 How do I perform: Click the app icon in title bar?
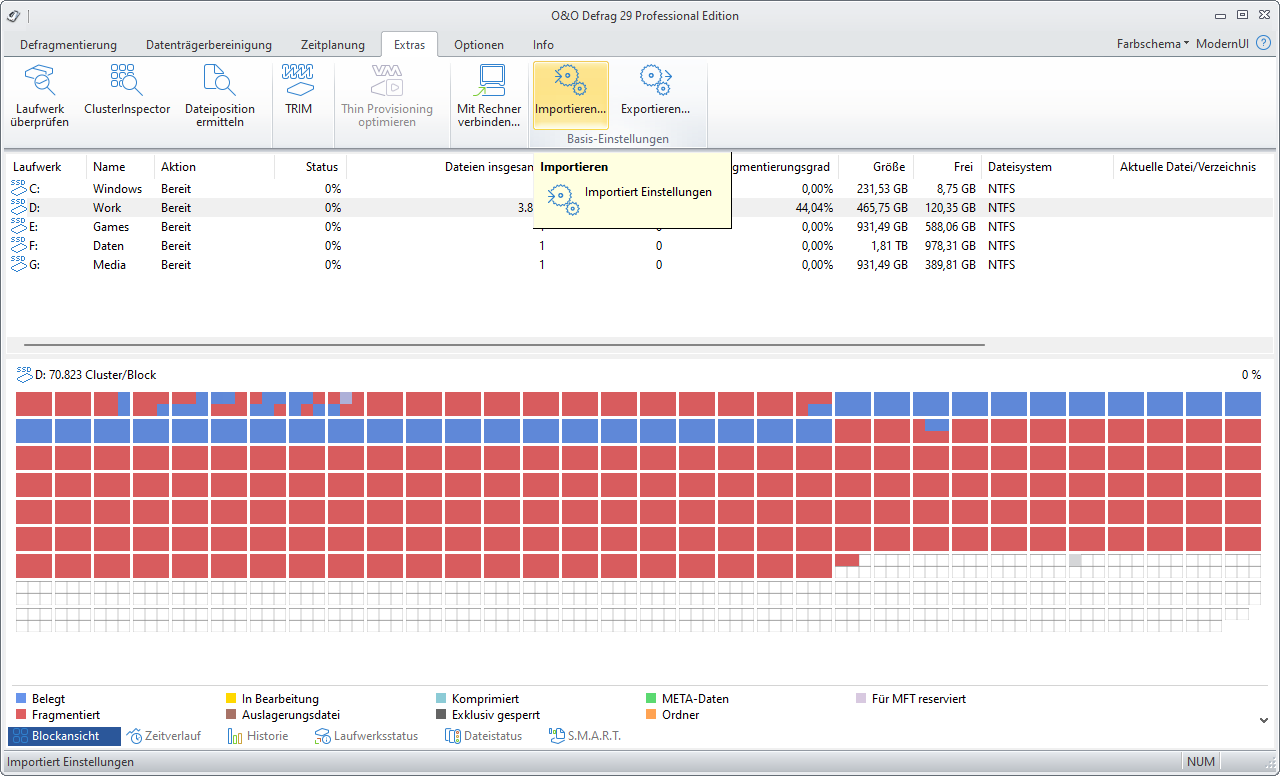pos(13,15)
